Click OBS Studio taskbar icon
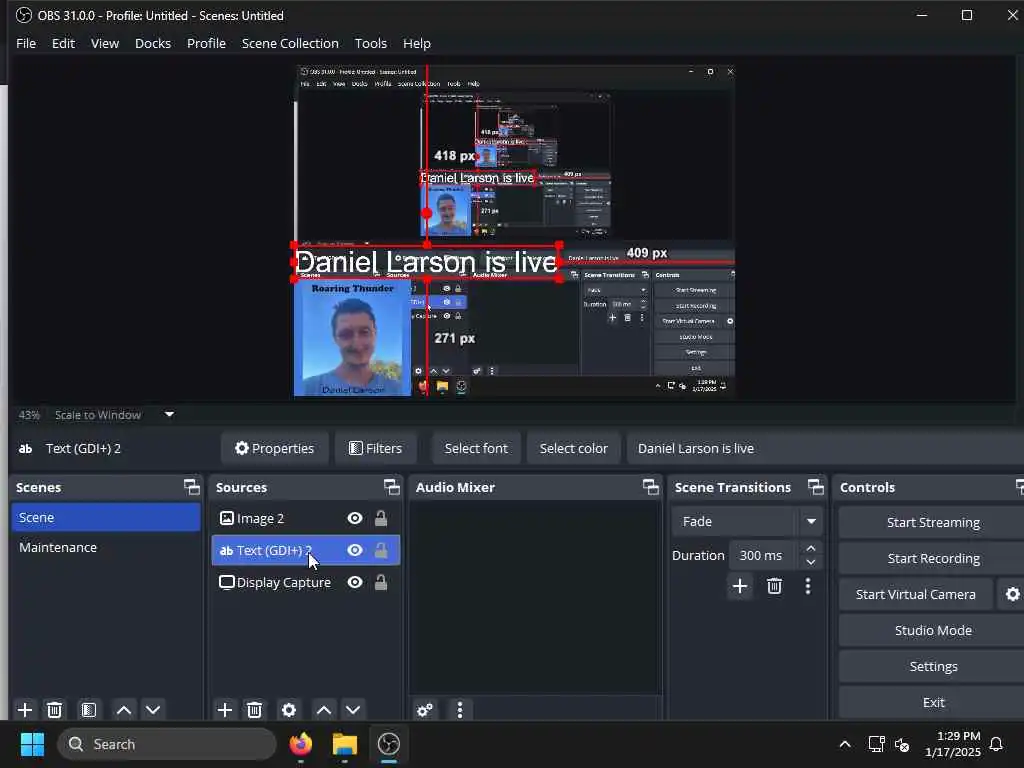Viewport: 1024px width, 768px height. [x=389, y=744]
